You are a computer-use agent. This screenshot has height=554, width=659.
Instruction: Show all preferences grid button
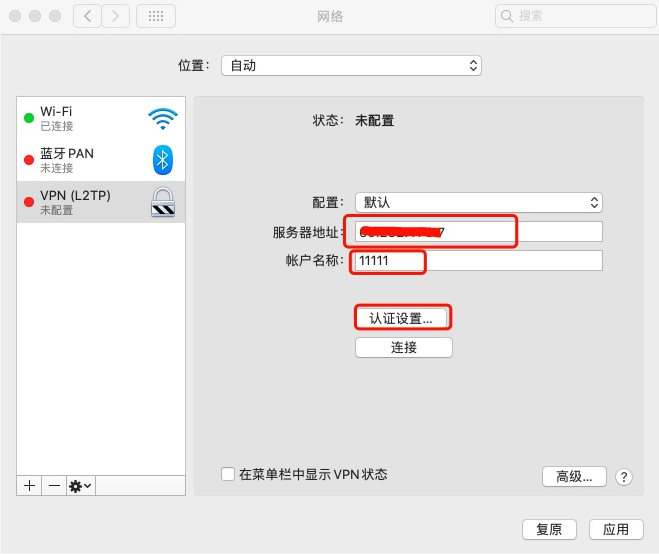(156, 16)
